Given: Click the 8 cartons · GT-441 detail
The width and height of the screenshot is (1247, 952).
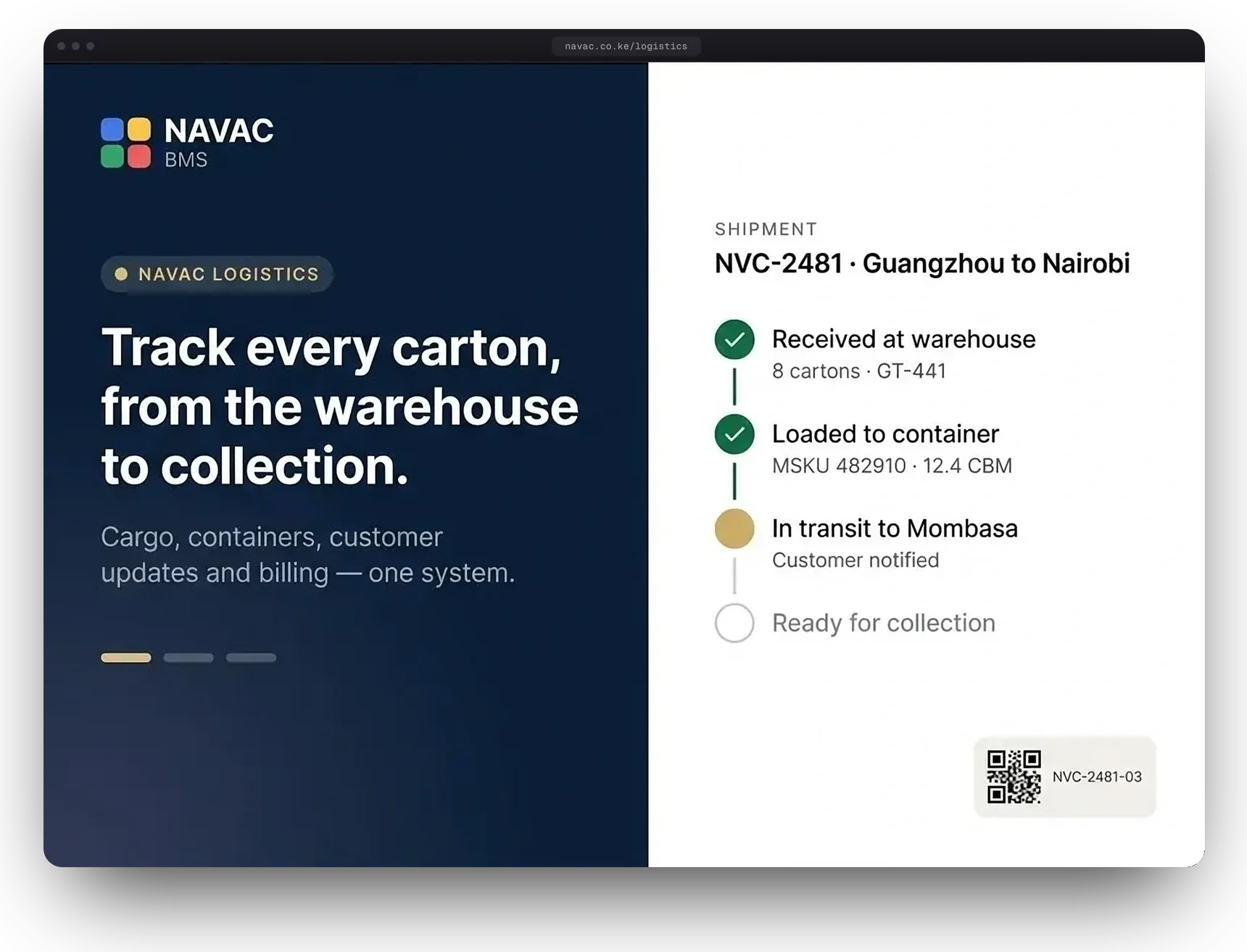Looking at the screenshot, I should (859, 371).
